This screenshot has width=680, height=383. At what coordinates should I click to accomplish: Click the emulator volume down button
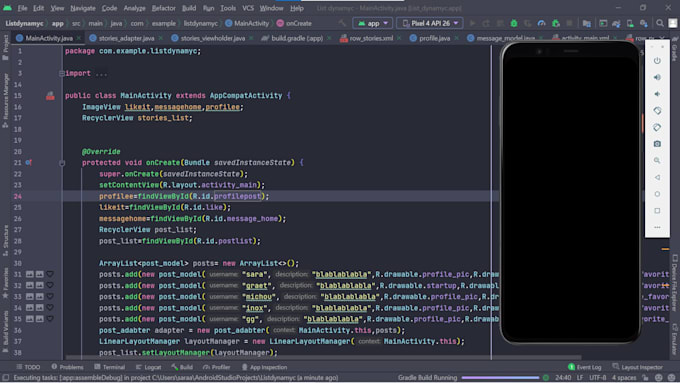point(657,94)
